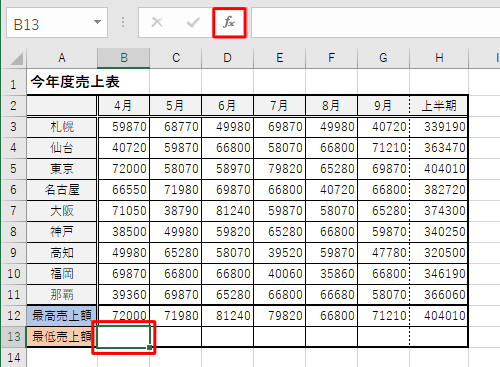The width and height of the screenshot is (500, 367).
Task: Select row 2 header
Action: [13, 106]
